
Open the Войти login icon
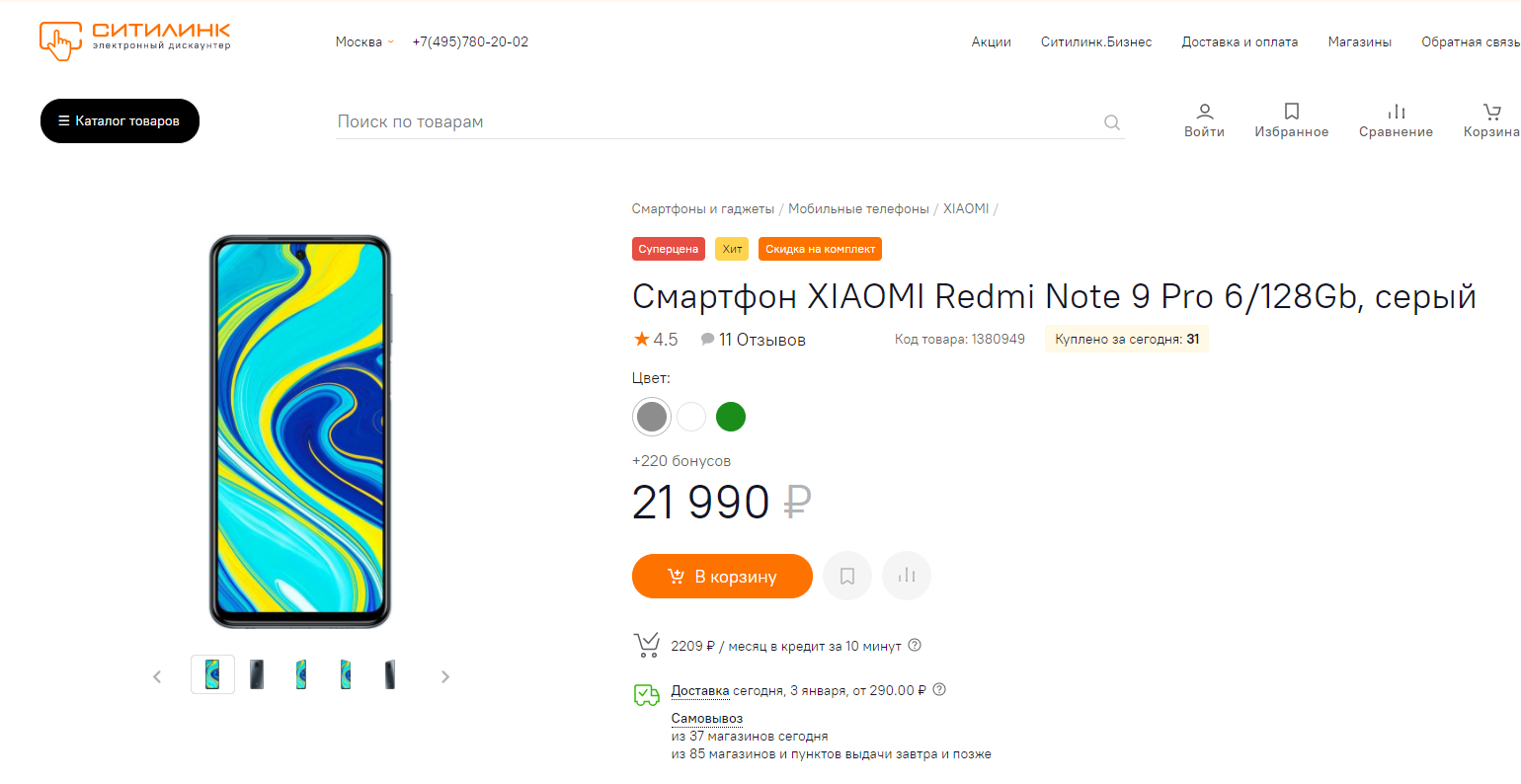click(x=1204, y=120)
